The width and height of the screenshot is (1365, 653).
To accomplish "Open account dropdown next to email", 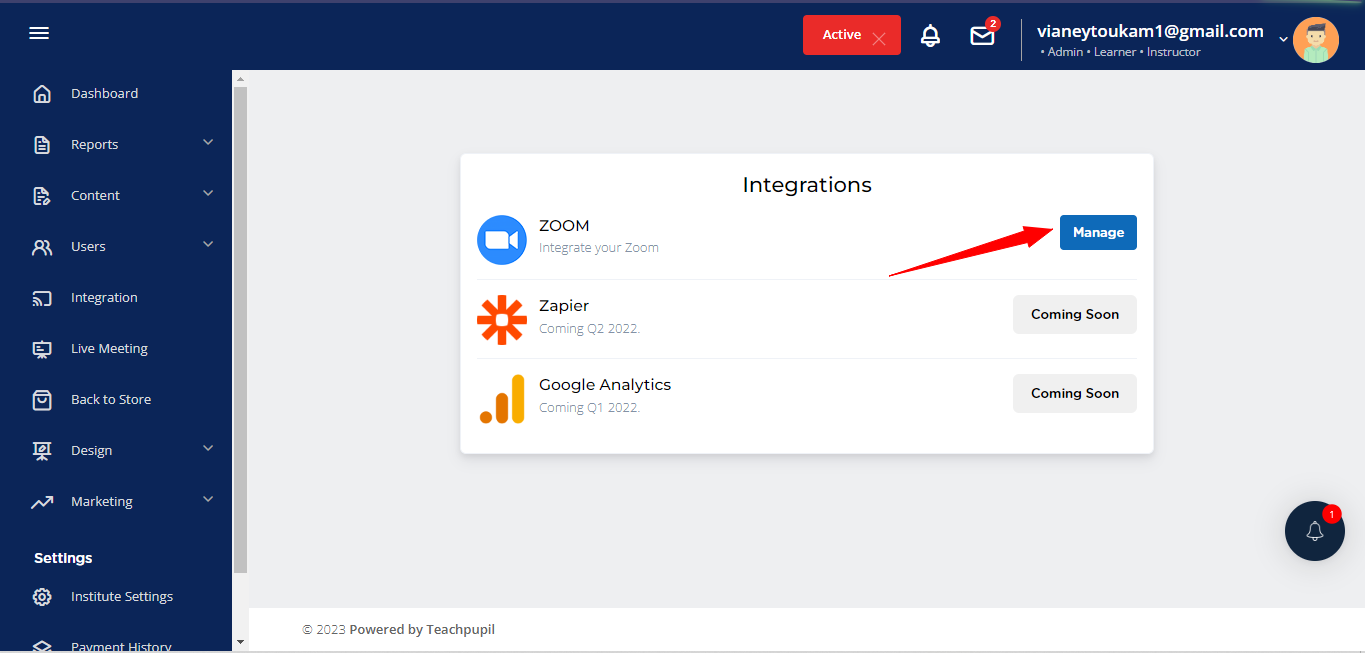I will coord(1283,39).
